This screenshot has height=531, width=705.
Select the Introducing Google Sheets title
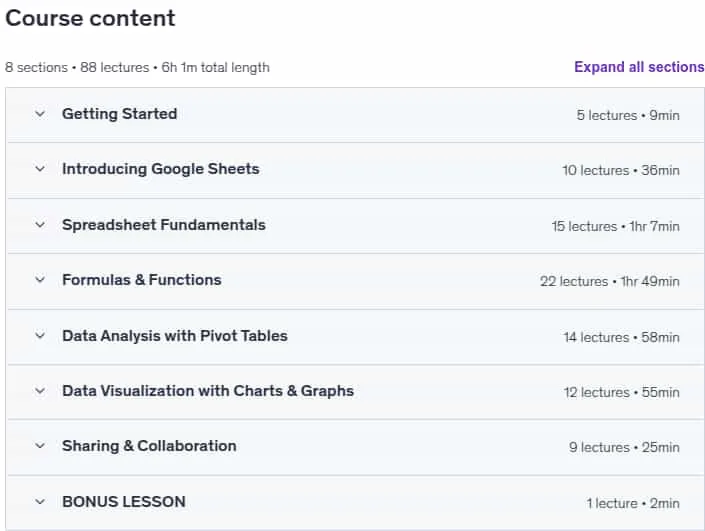click(161, 169)
